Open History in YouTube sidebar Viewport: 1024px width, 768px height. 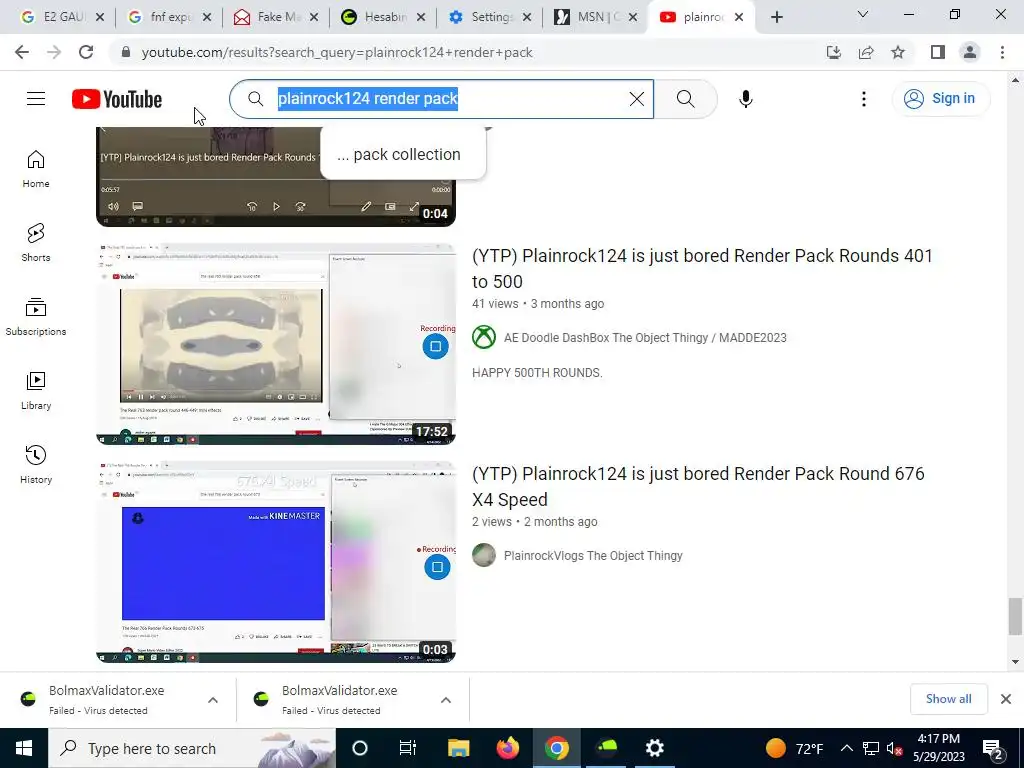point(36,464)
